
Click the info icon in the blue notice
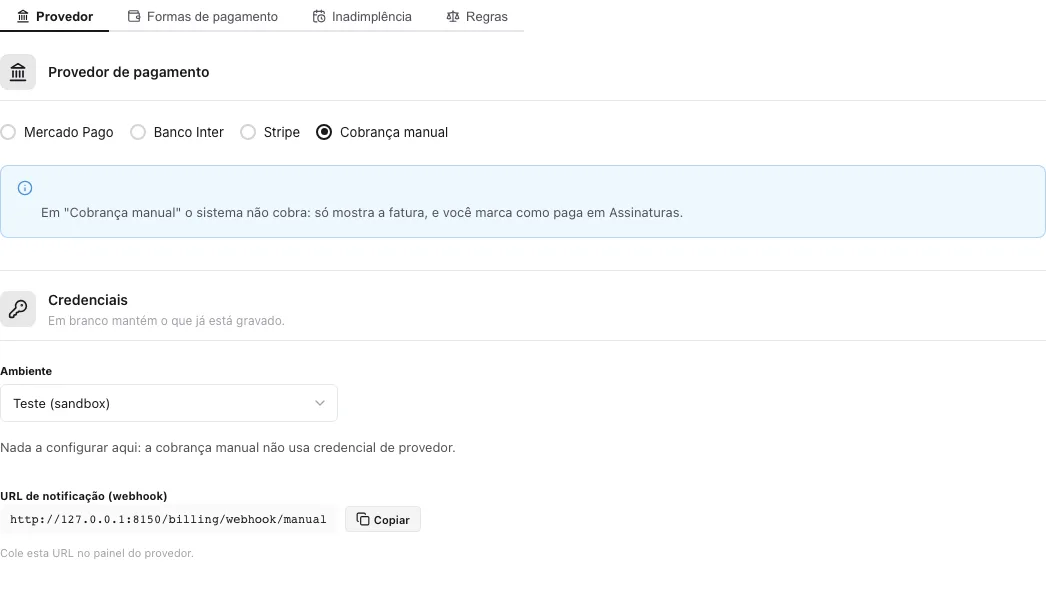(25, 188)
